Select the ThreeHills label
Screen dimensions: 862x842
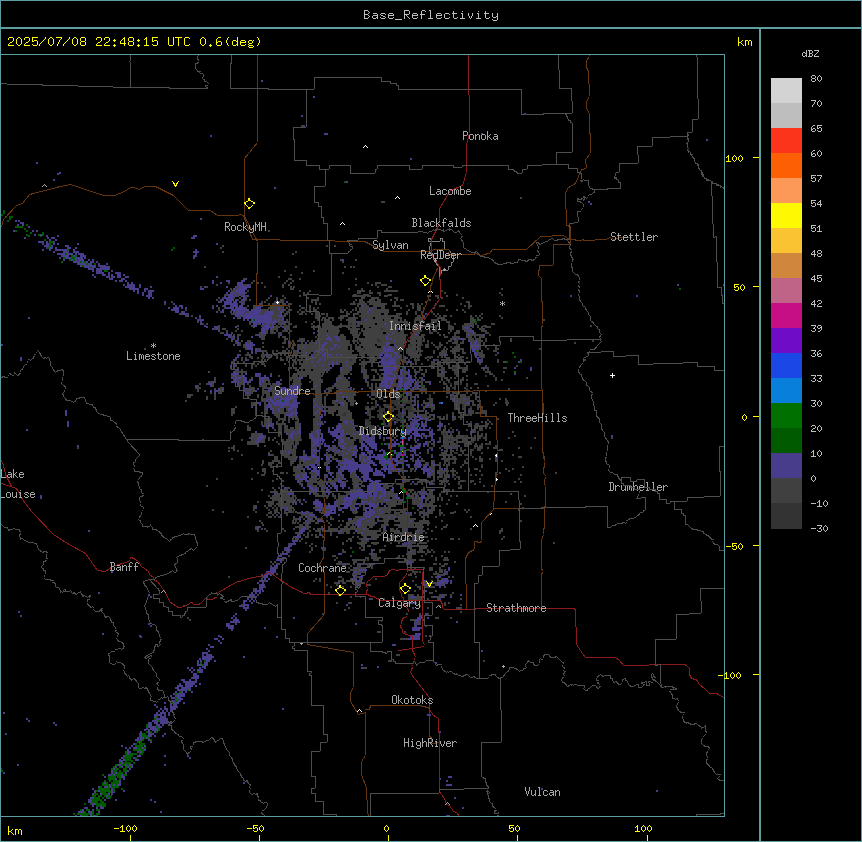click(x=537, y=418)
